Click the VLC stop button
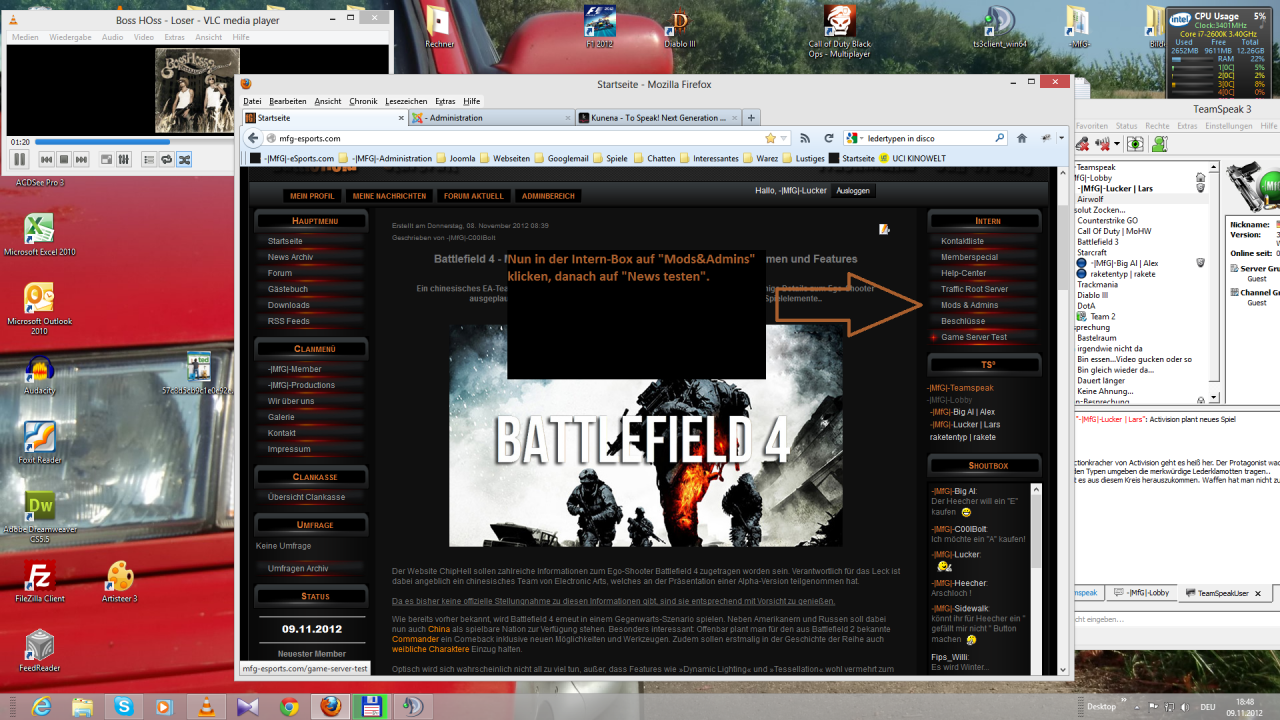The width and height of the screenshot is (1280, 720). tap(64, 159)
